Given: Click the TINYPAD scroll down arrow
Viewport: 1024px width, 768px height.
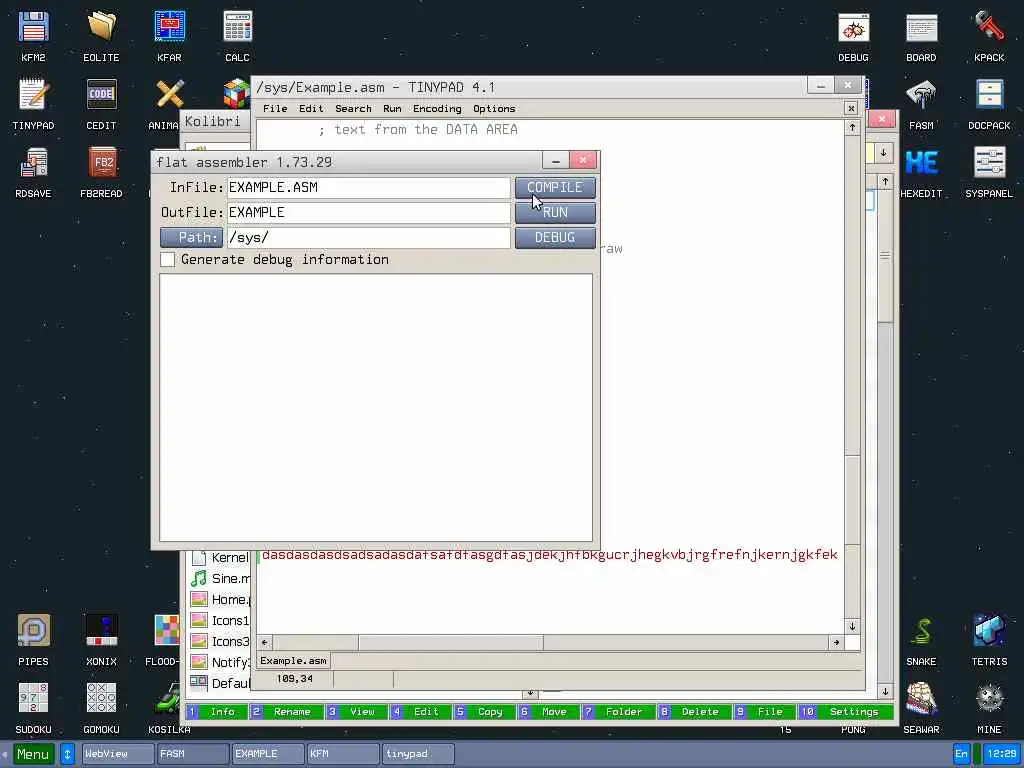Looking at the screenshot, I should [852, 626].
